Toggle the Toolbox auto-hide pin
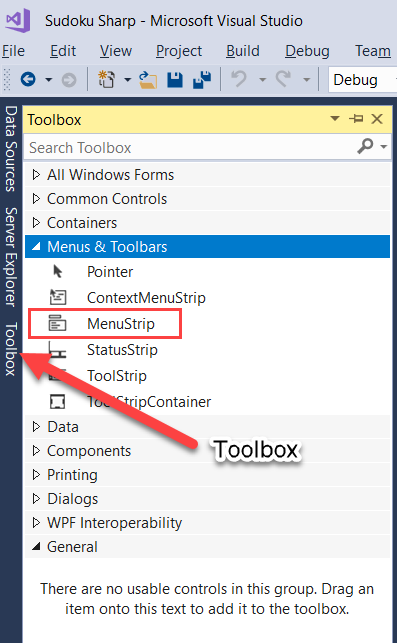 (356, 119)
